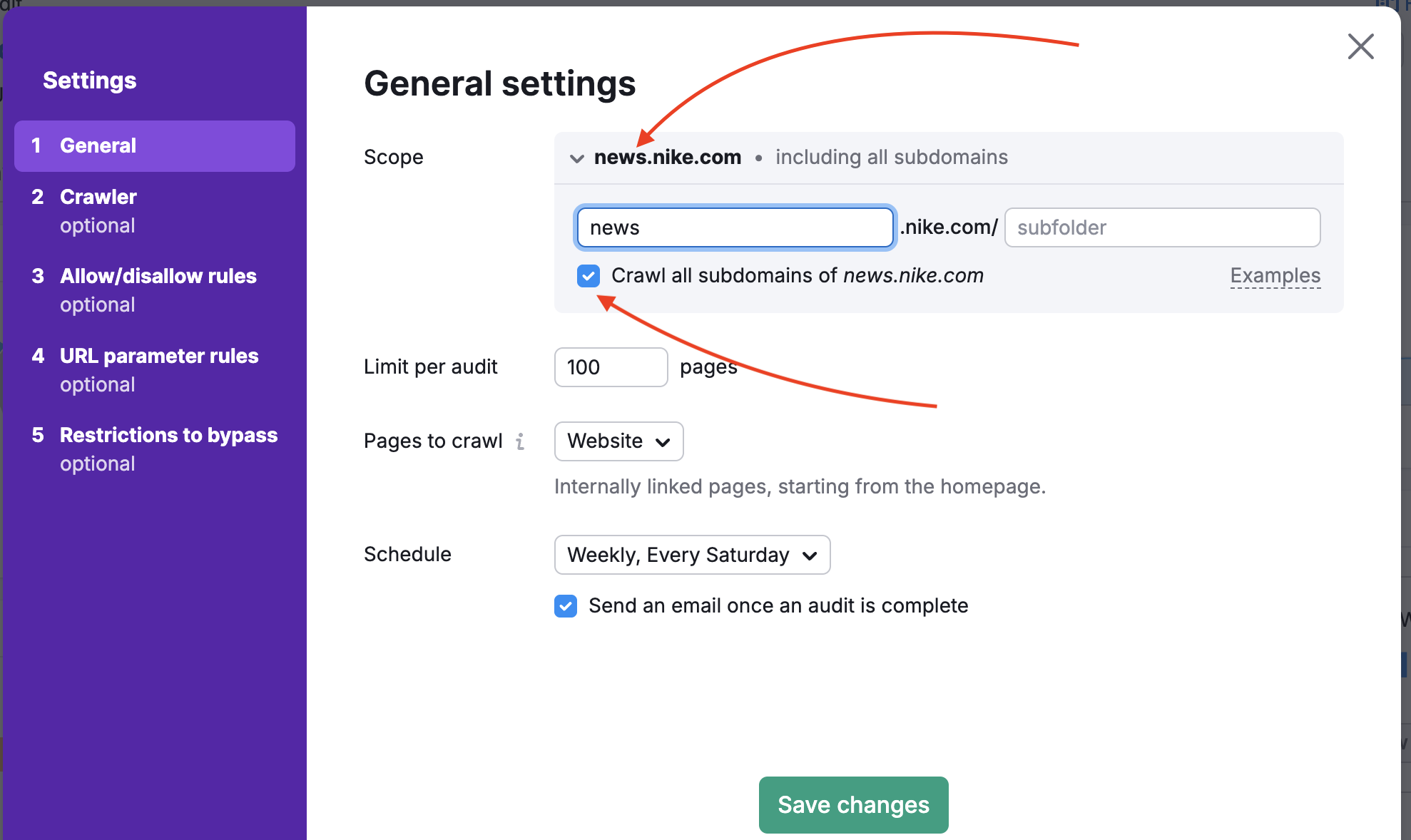The height and width of the screenshot is (840, 1411).
Task: Open the Website pages-to-crawl dropdown
Action: pos(618,441)
